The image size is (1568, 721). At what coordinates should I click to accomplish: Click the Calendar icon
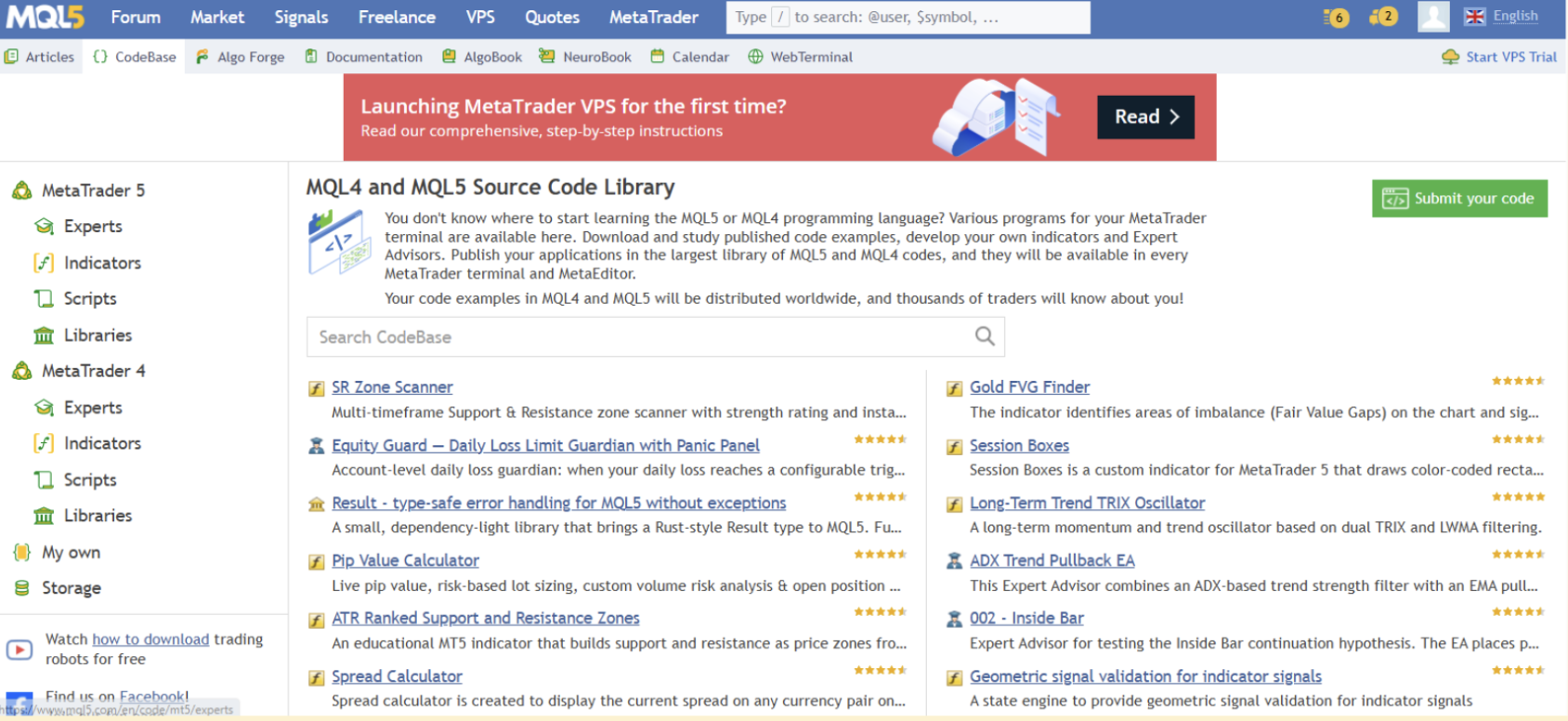tap(658, 57)
